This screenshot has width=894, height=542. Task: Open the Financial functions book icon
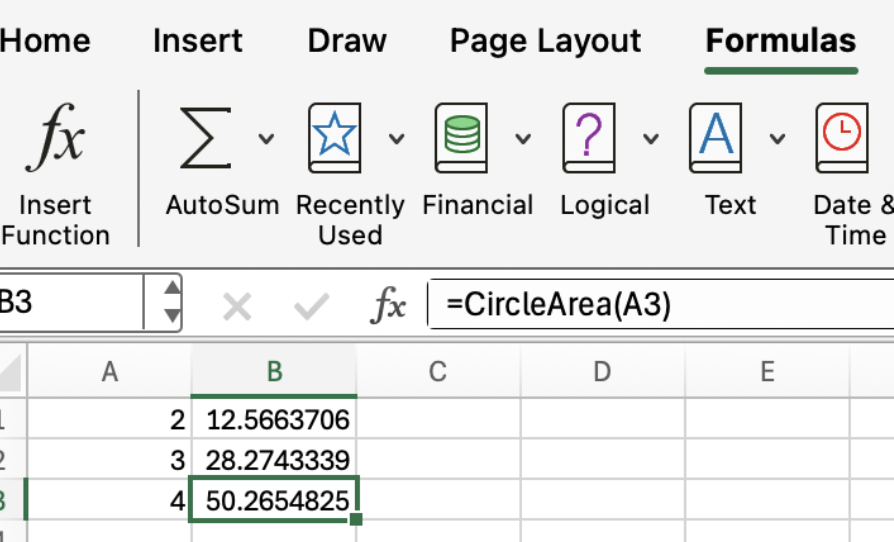461,138
